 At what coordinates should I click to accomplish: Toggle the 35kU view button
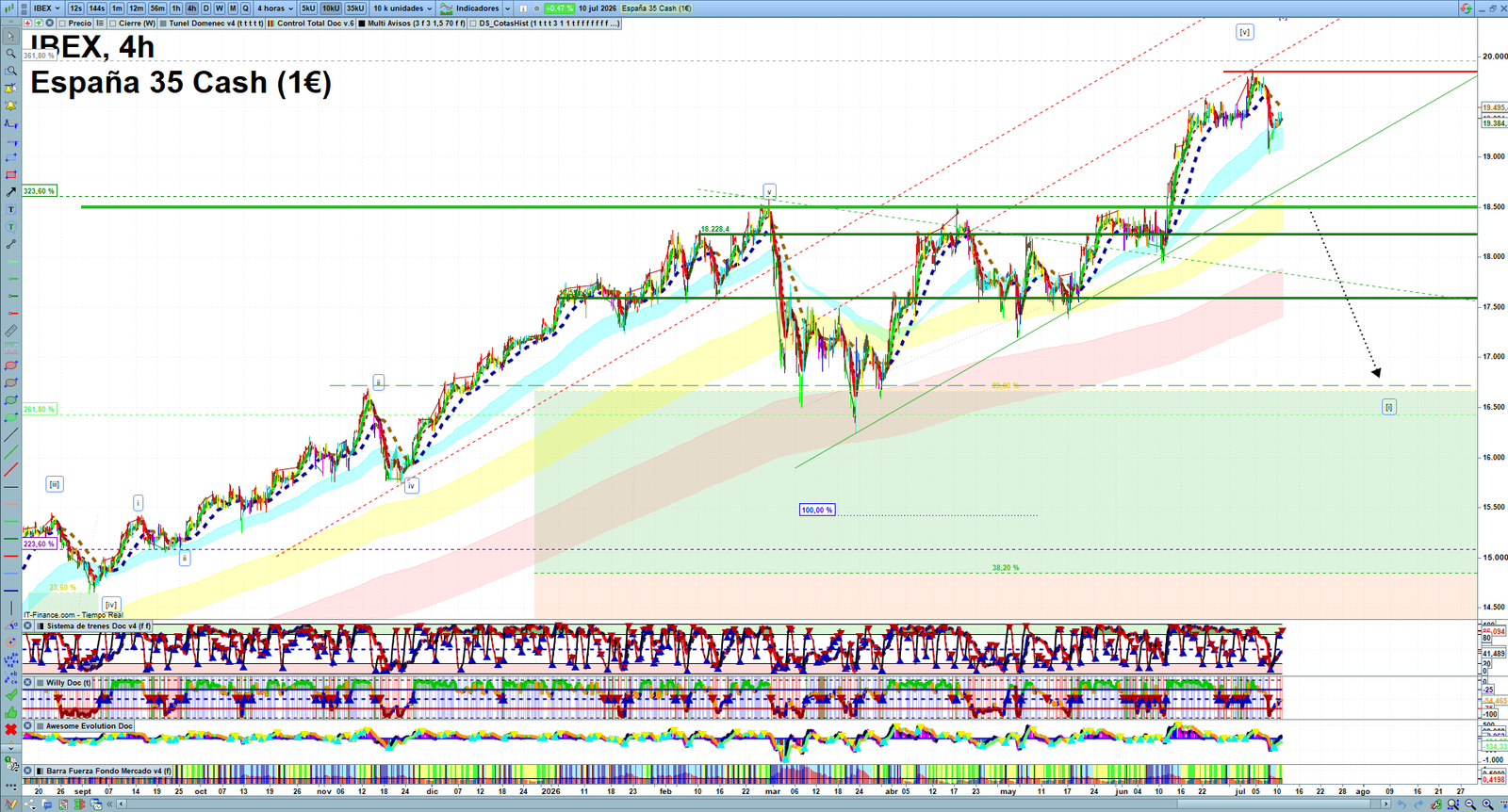[x=354, y=8]
